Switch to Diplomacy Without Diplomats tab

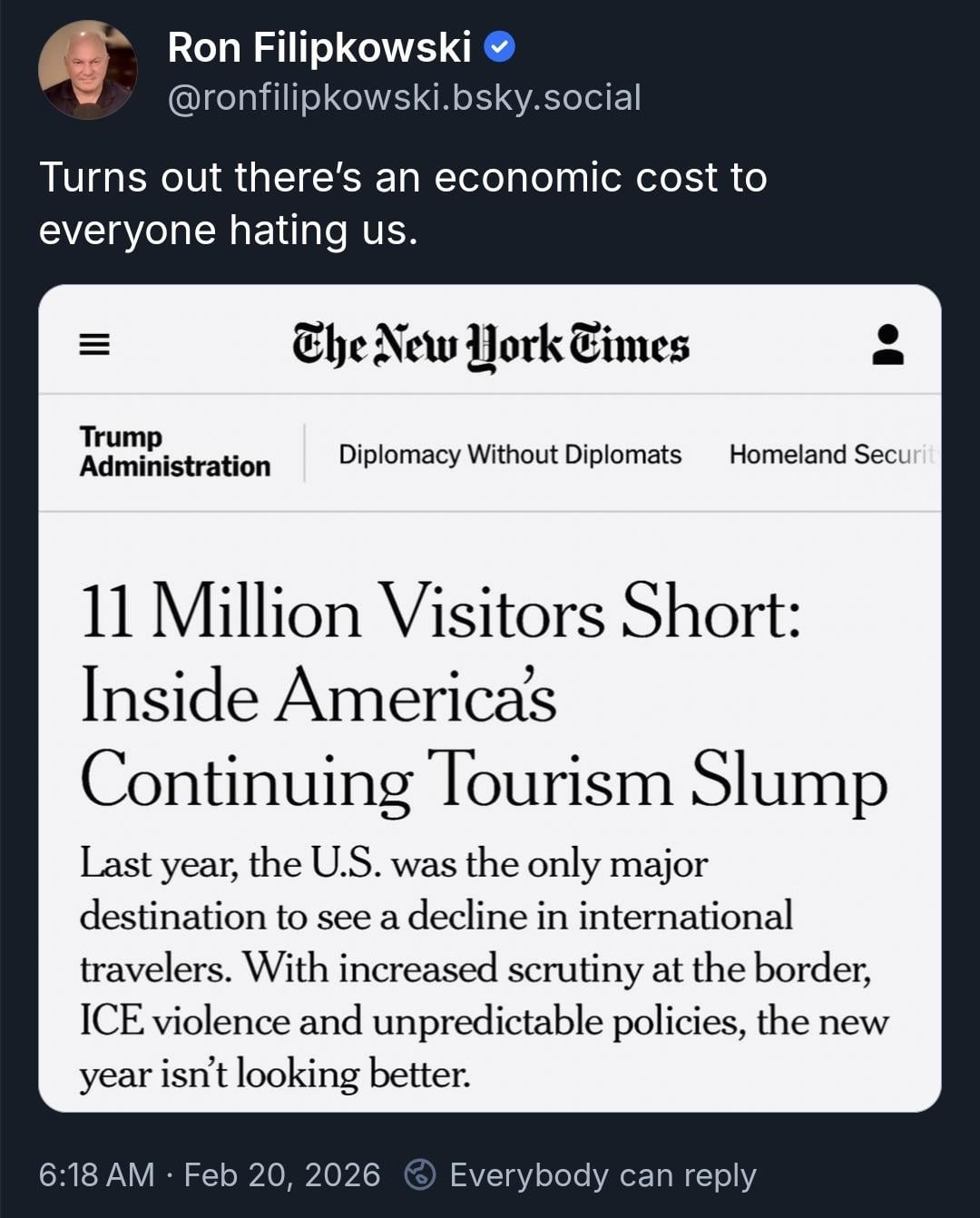(x=510, y=454)
